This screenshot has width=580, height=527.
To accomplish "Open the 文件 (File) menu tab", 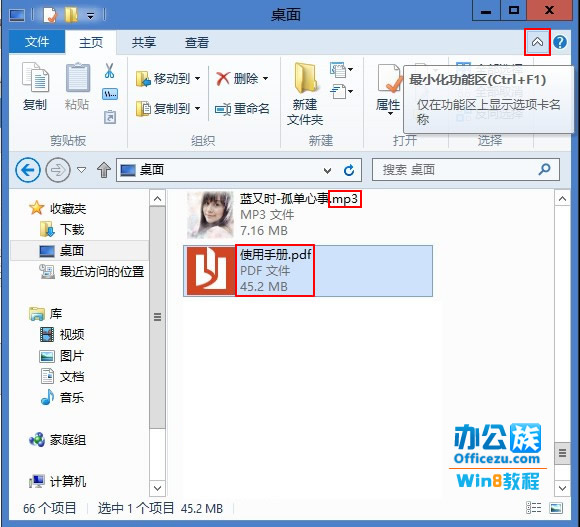I will 37,42.
